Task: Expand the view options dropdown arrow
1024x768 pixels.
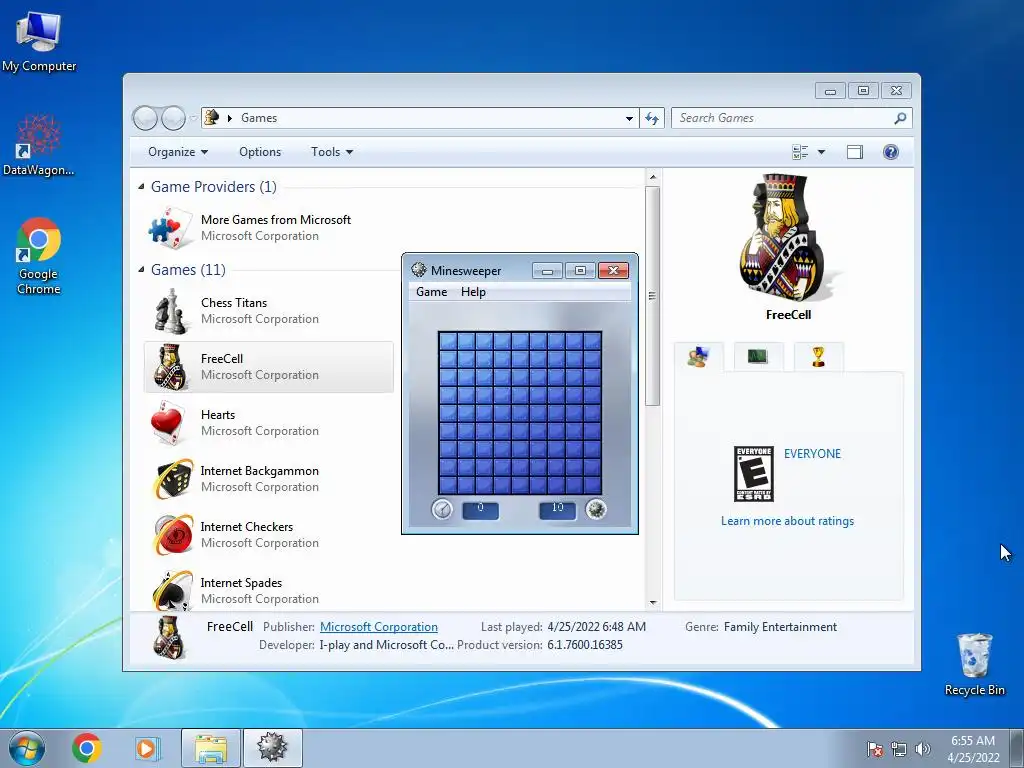Action: [x=822, y=152]
